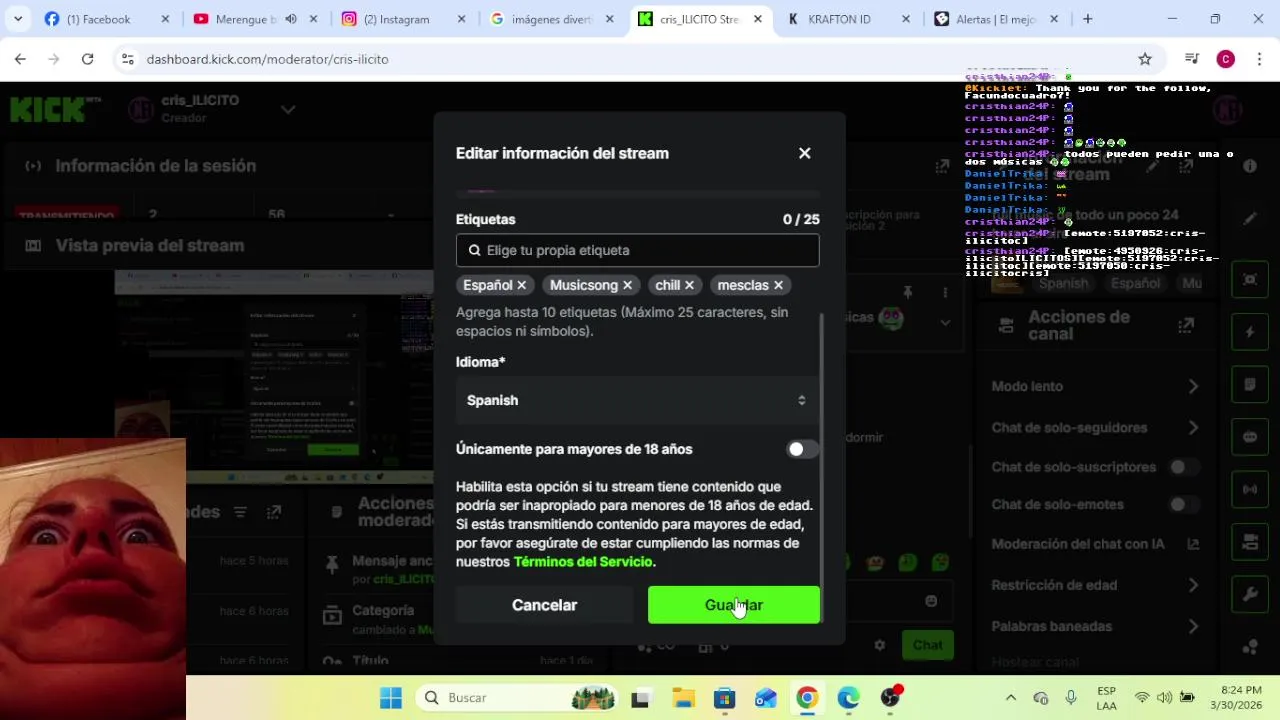Bookmark this page with the star
This screenshot has width=1280, height=720.
click(1145, 59)
